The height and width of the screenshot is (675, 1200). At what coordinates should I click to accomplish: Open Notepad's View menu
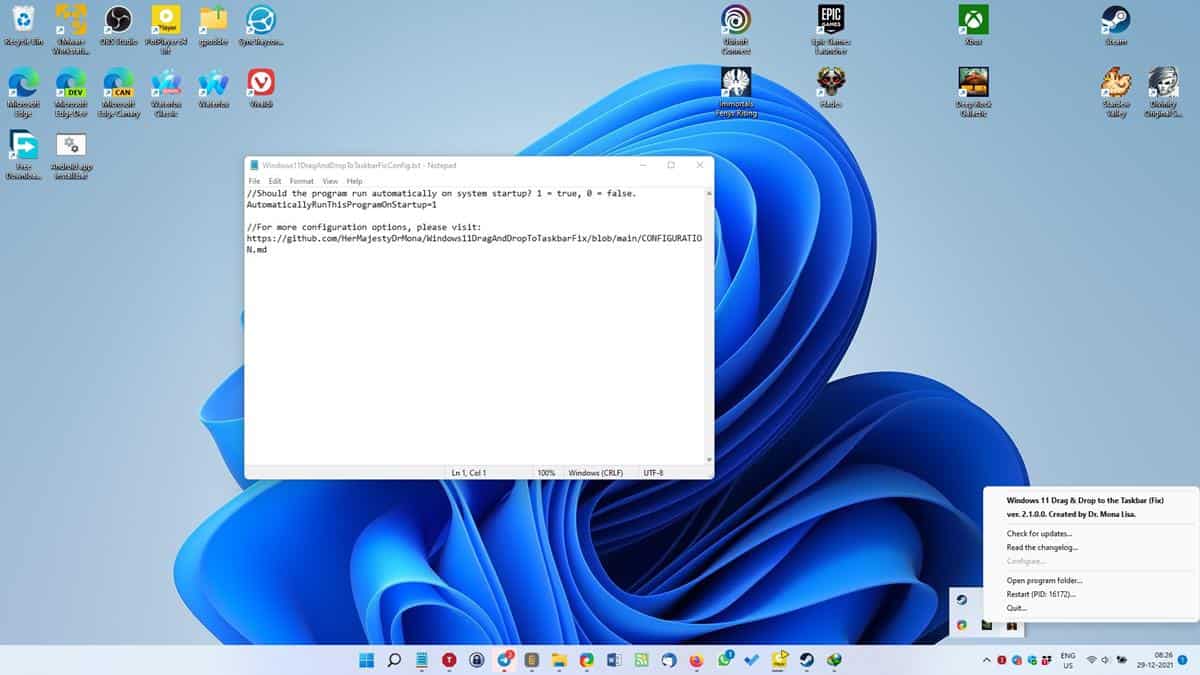330,181
